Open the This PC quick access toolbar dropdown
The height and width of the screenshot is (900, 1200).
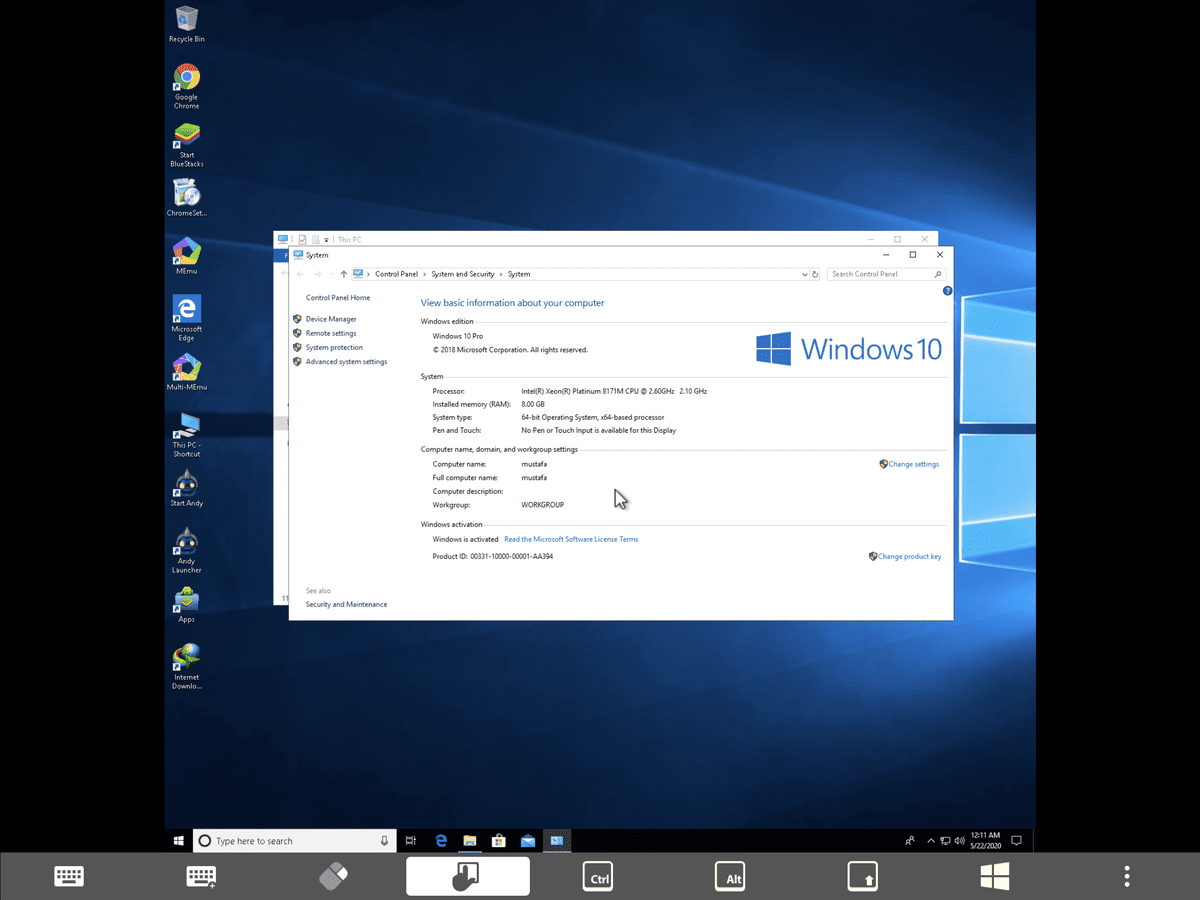click(326, 240)
